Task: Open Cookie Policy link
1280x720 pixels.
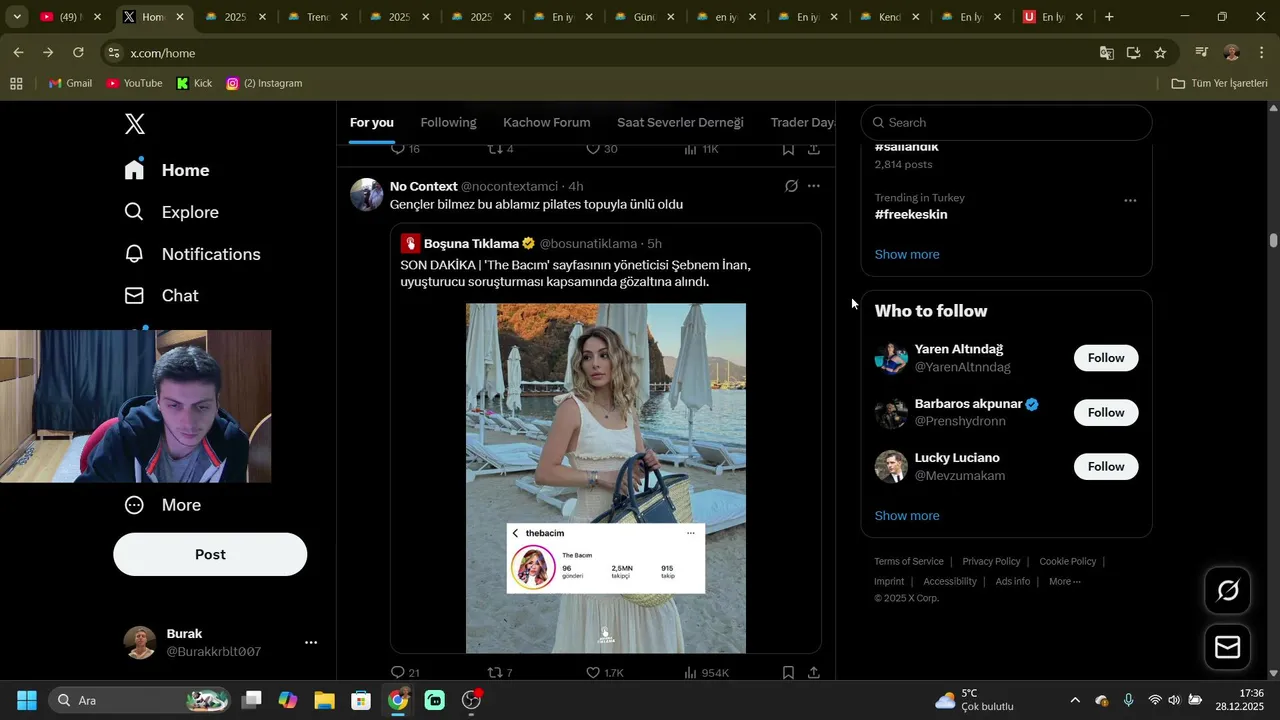Action: click(x=1068, y=562)
